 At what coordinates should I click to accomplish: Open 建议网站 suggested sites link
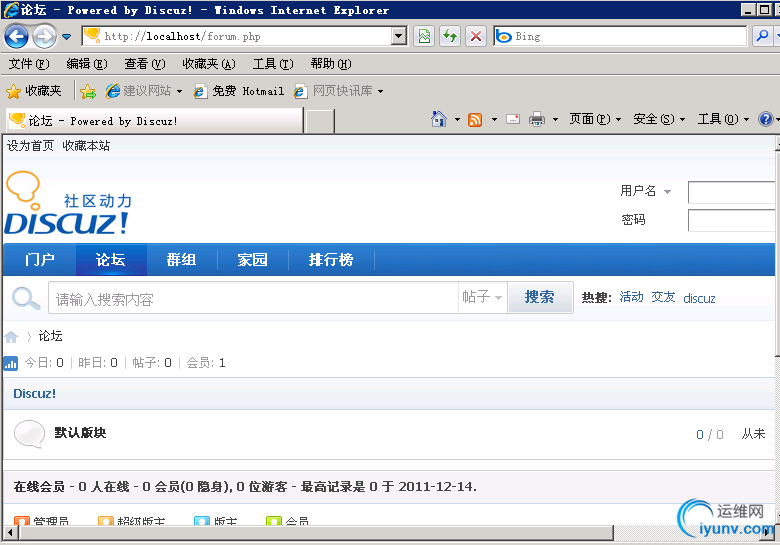coord(144,91)
